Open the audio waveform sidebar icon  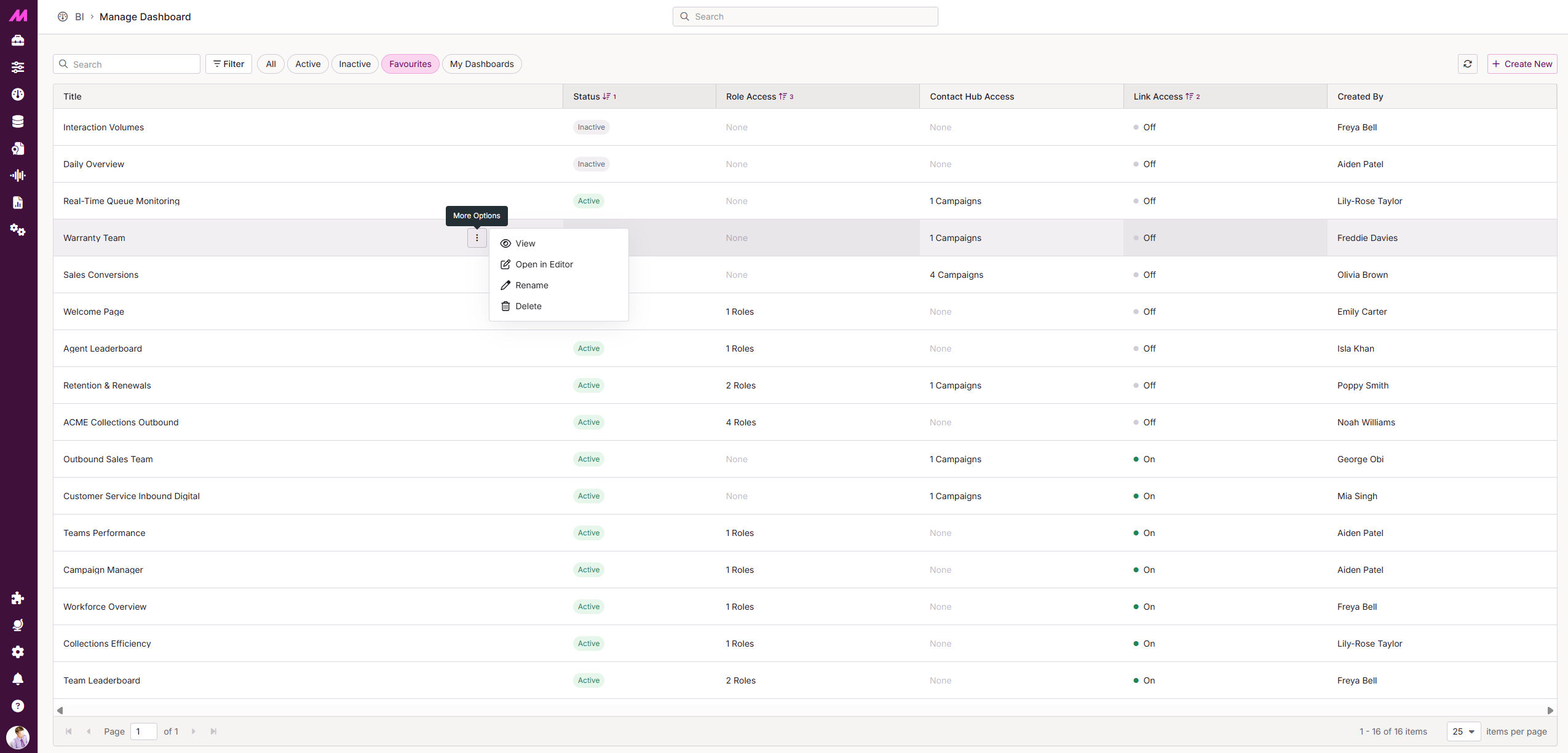[18, 176]
